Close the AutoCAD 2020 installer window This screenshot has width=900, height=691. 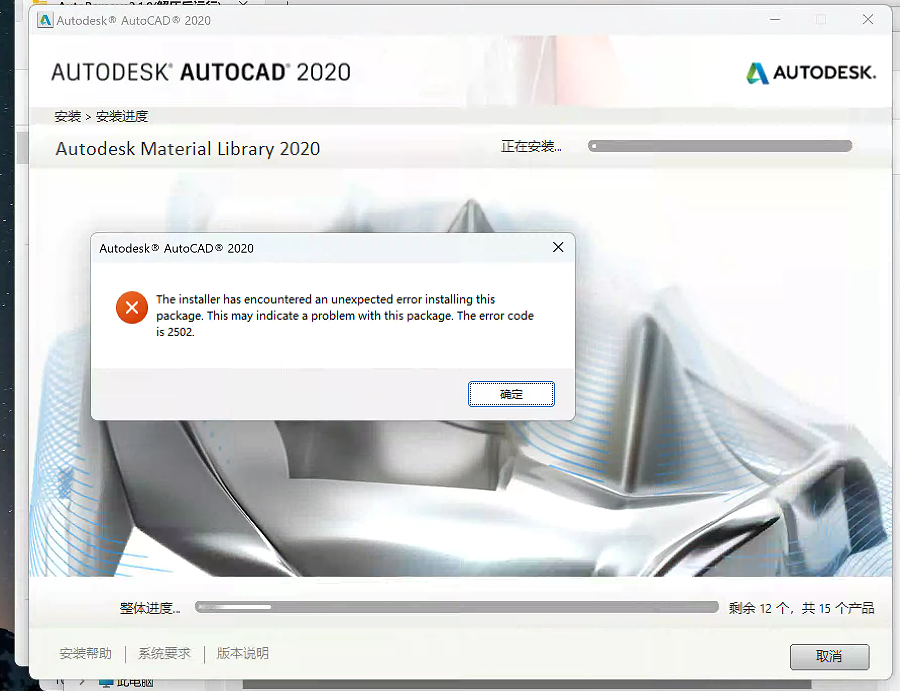pos(868,20)
